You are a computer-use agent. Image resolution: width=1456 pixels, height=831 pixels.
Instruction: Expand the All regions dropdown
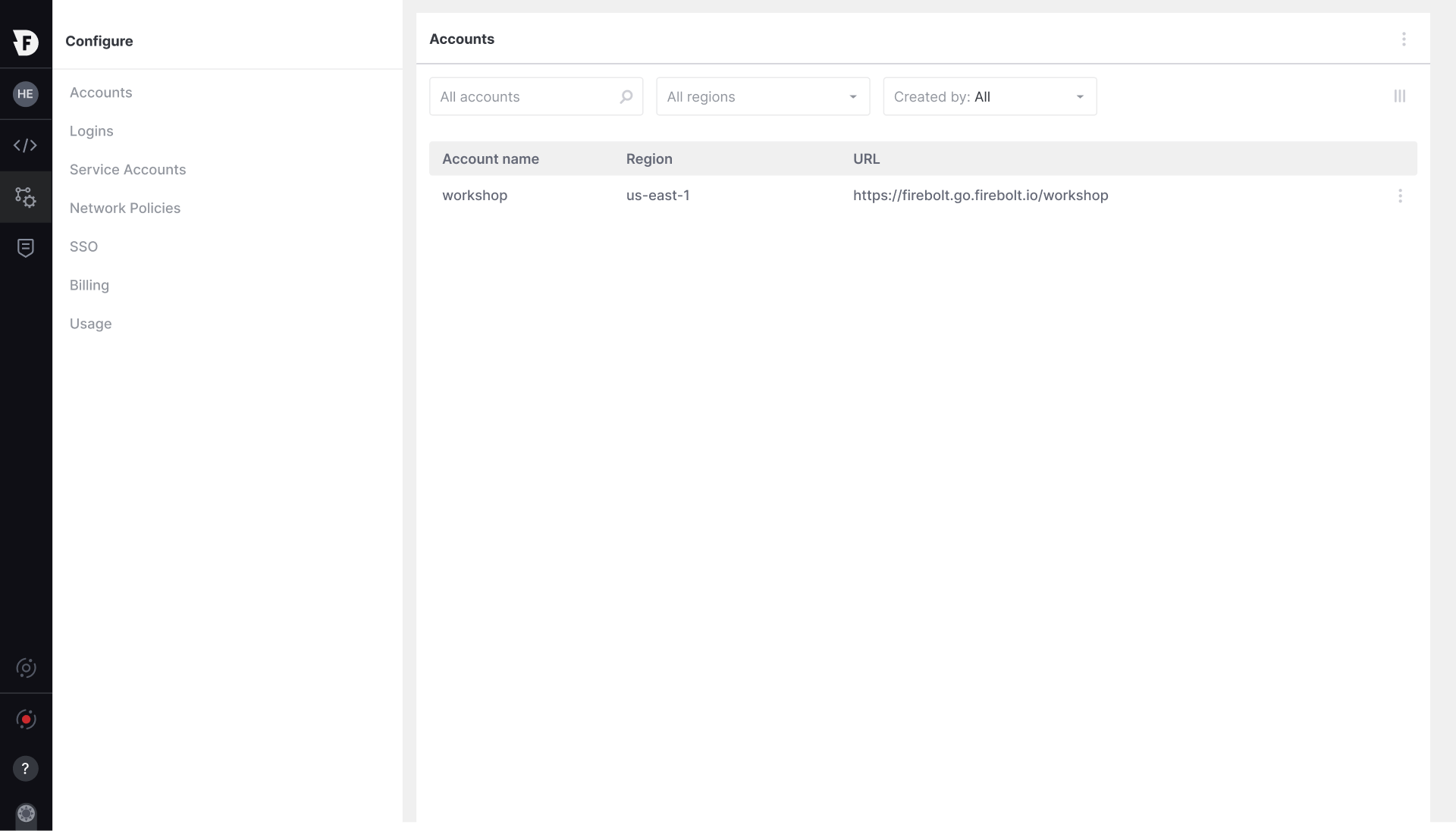(x=762, y=97)
